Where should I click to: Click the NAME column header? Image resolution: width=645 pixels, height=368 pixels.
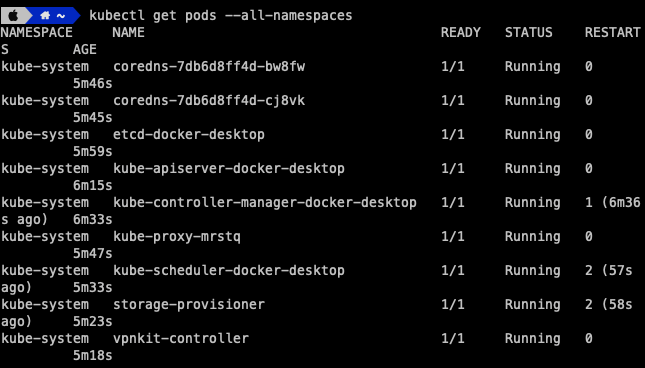(128, 32)
